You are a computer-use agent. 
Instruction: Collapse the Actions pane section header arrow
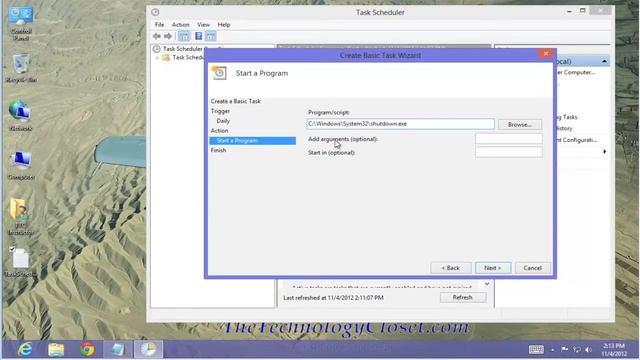click(x=604, y=61)
